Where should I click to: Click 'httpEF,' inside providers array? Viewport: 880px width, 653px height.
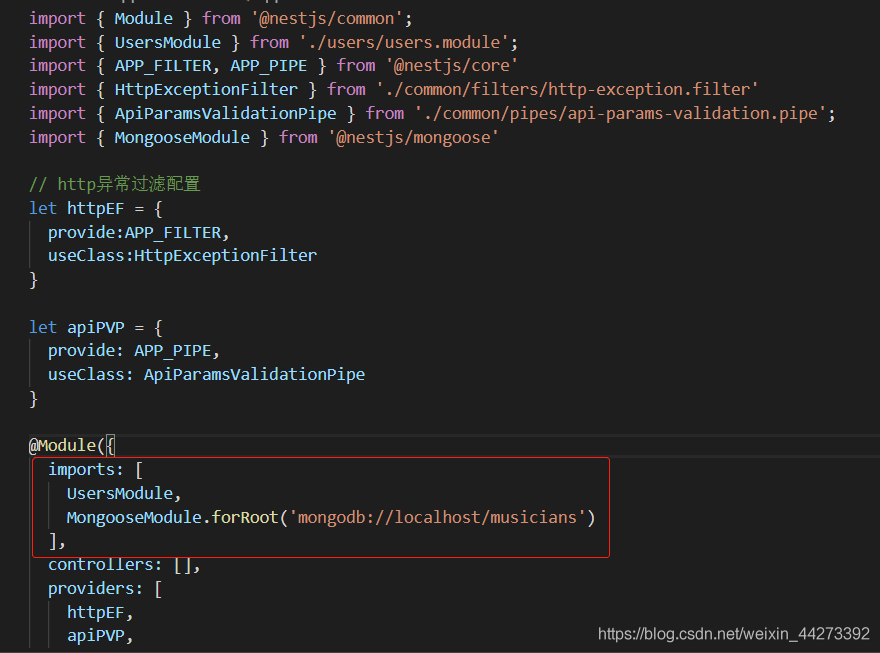pyautogui.click(x=100, y=613)
